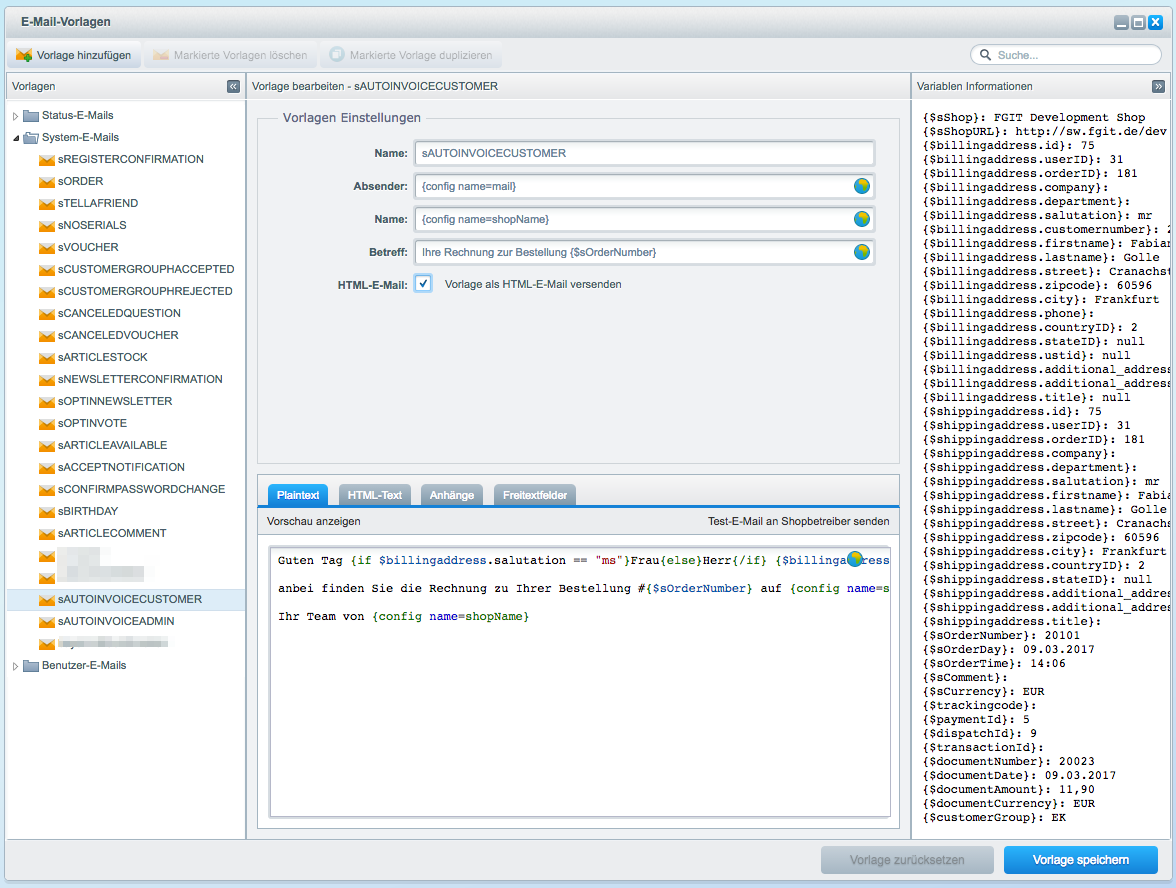Click envelope icon next to sOPTINVOTE
The height and width of the screenshot is (888, 1176).
point(46,424)
